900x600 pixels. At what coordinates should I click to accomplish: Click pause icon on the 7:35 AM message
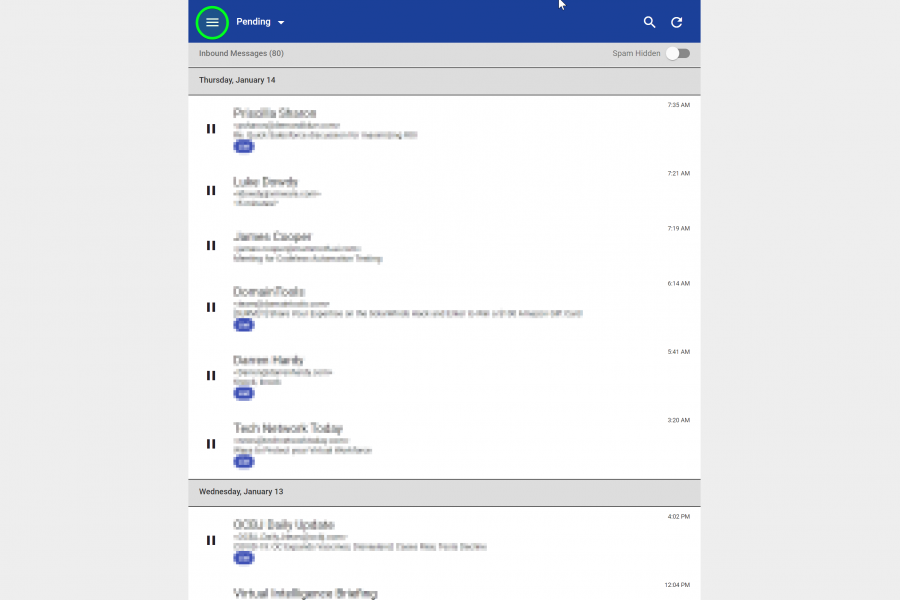tap(211, 129)
